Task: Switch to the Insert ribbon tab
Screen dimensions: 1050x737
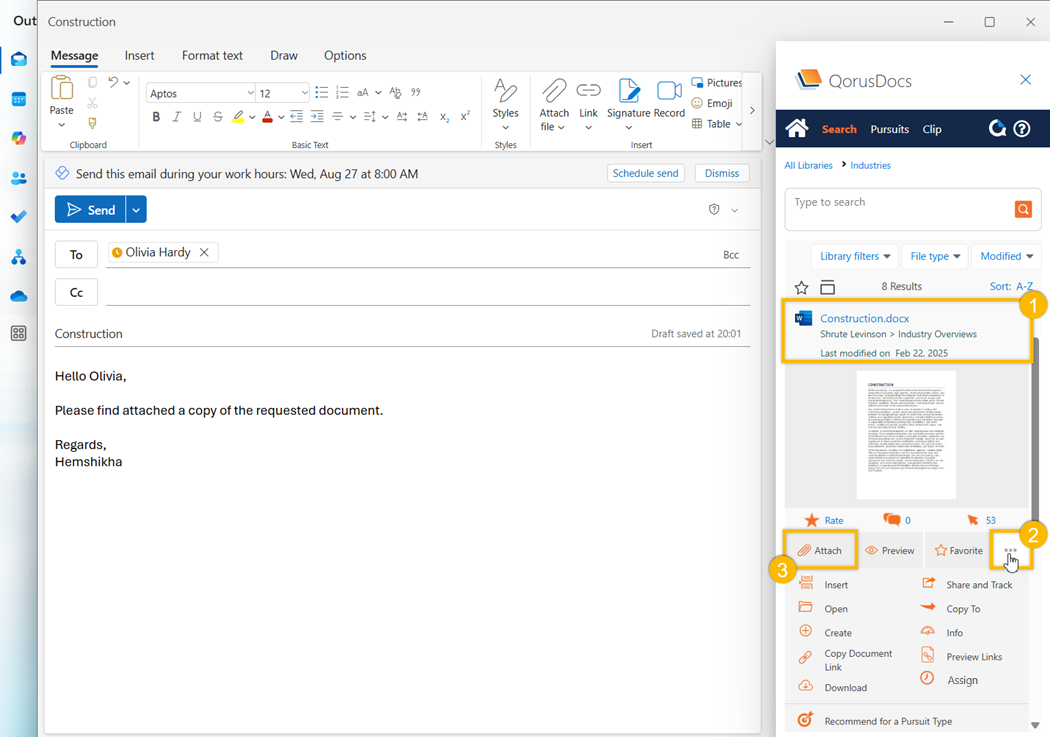Action: point(139,56)
